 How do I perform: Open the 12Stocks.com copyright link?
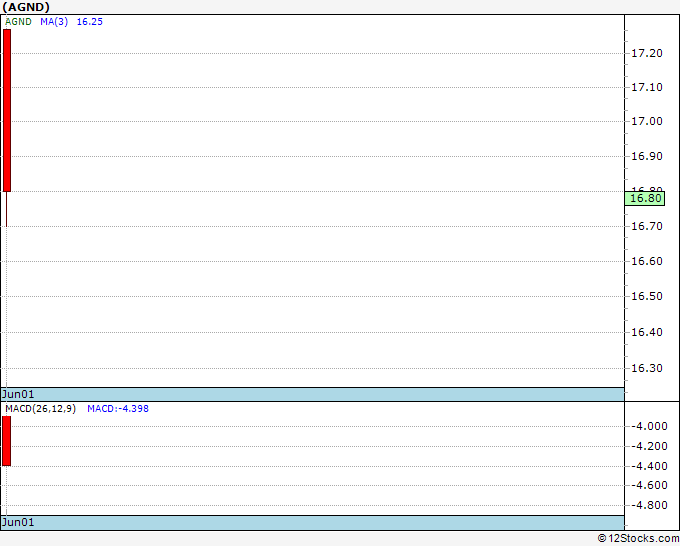pos(638,539)
